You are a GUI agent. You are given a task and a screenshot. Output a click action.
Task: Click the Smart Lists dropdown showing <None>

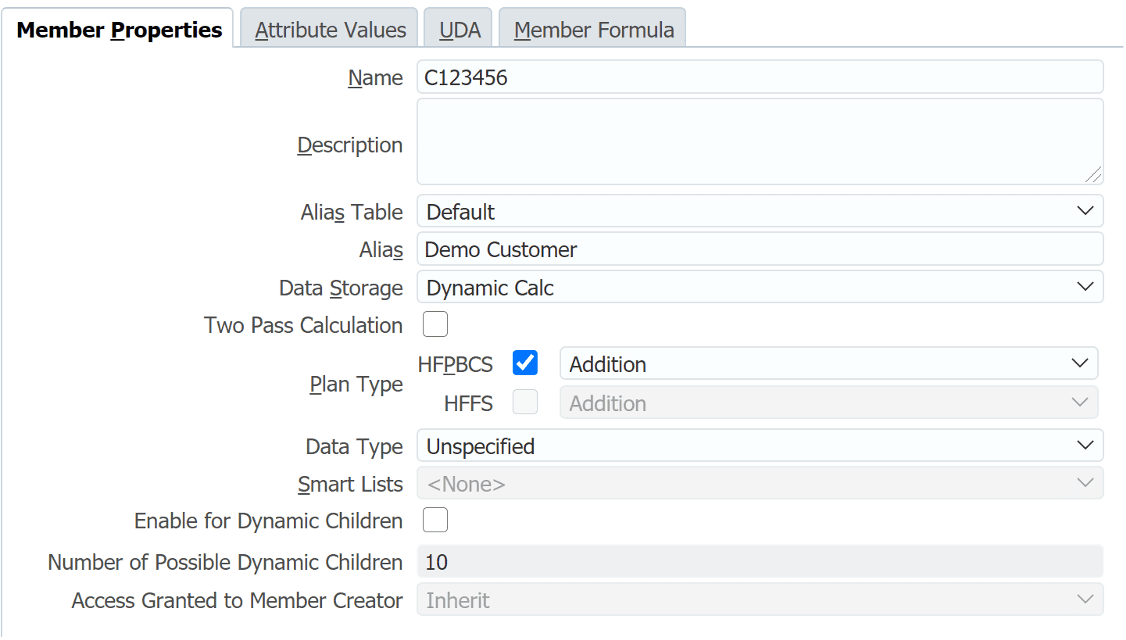pos(759,484)
